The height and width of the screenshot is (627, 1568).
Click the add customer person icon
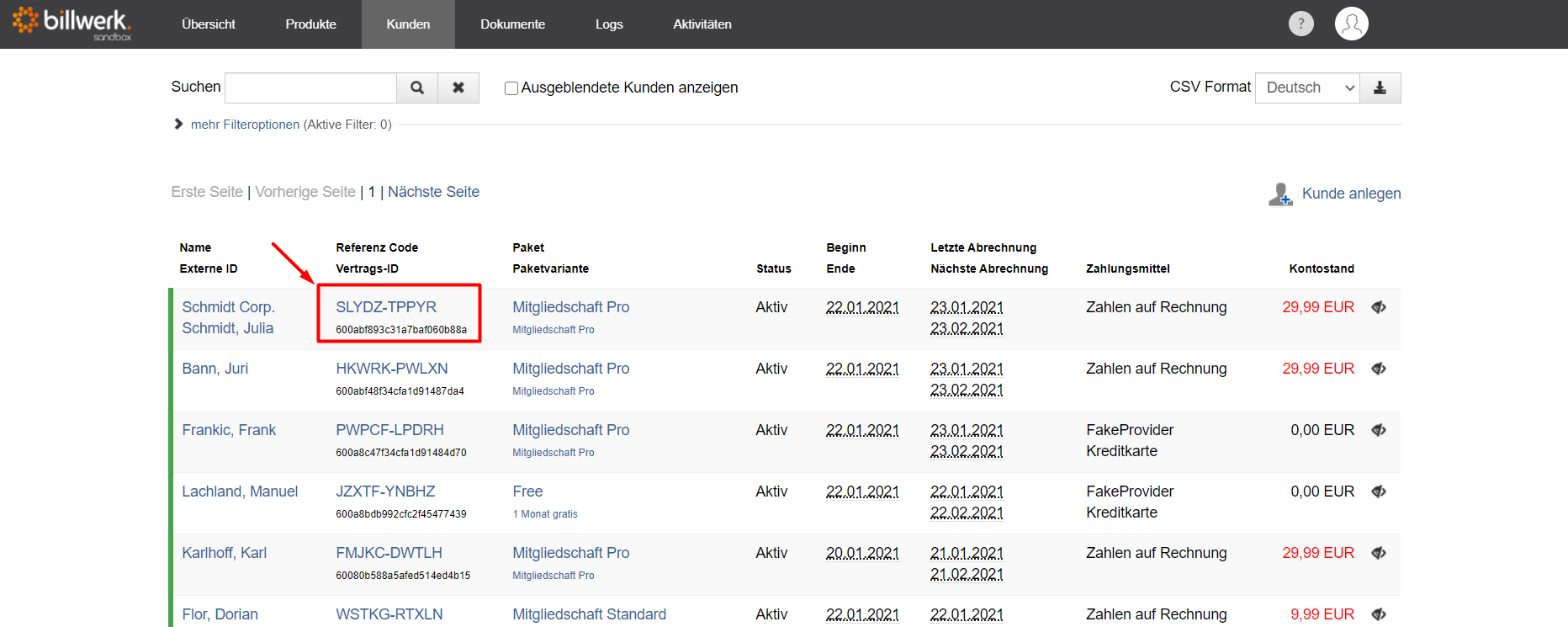coord(1280,194)
